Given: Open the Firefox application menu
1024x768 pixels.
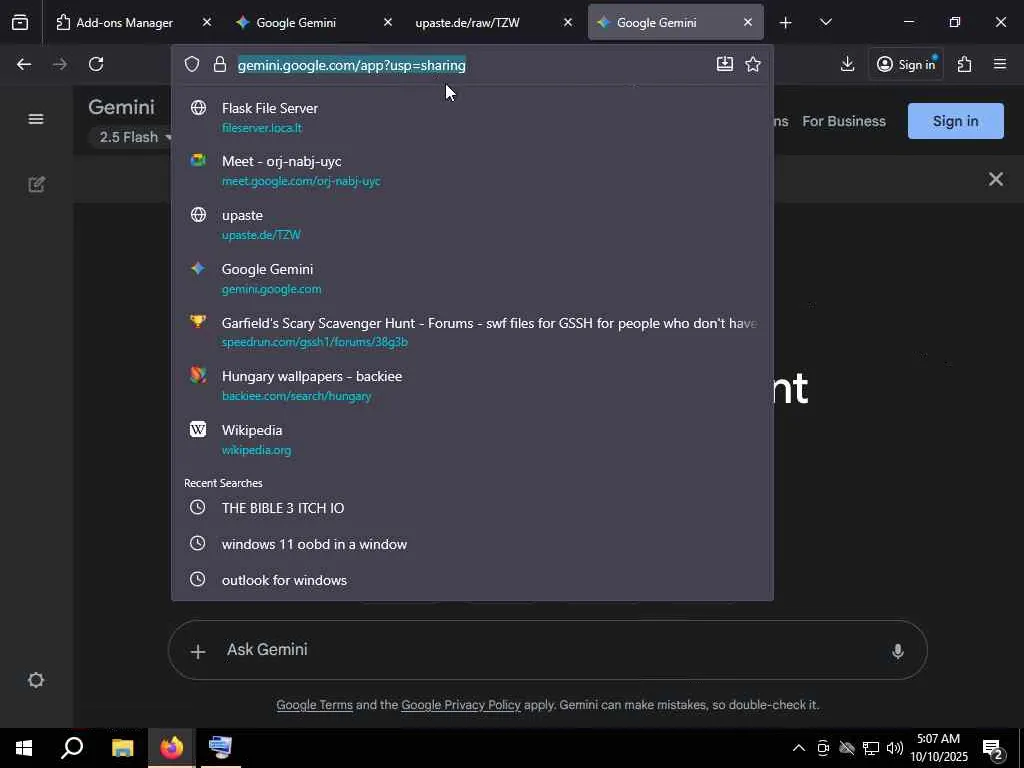Looking at the screenshot, I should [x=1000, y=64].
